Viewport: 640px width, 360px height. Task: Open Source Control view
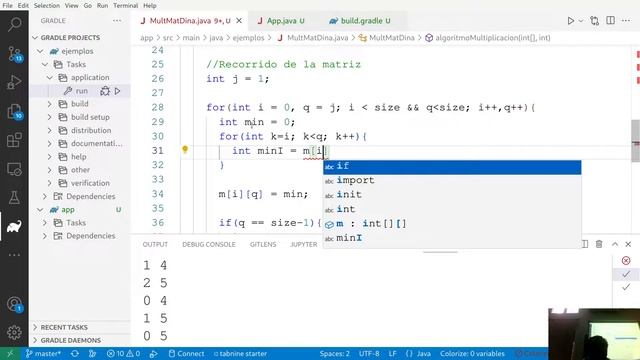tap(14, 53)
